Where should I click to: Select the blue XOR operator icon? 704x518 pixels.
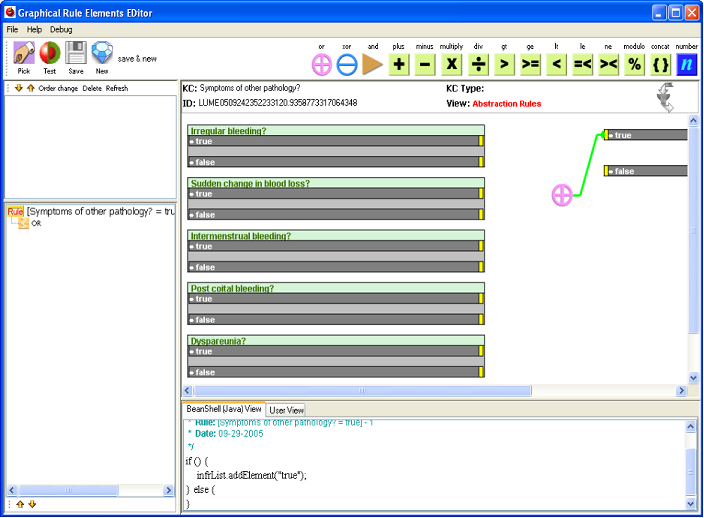[x=347, y=65]
